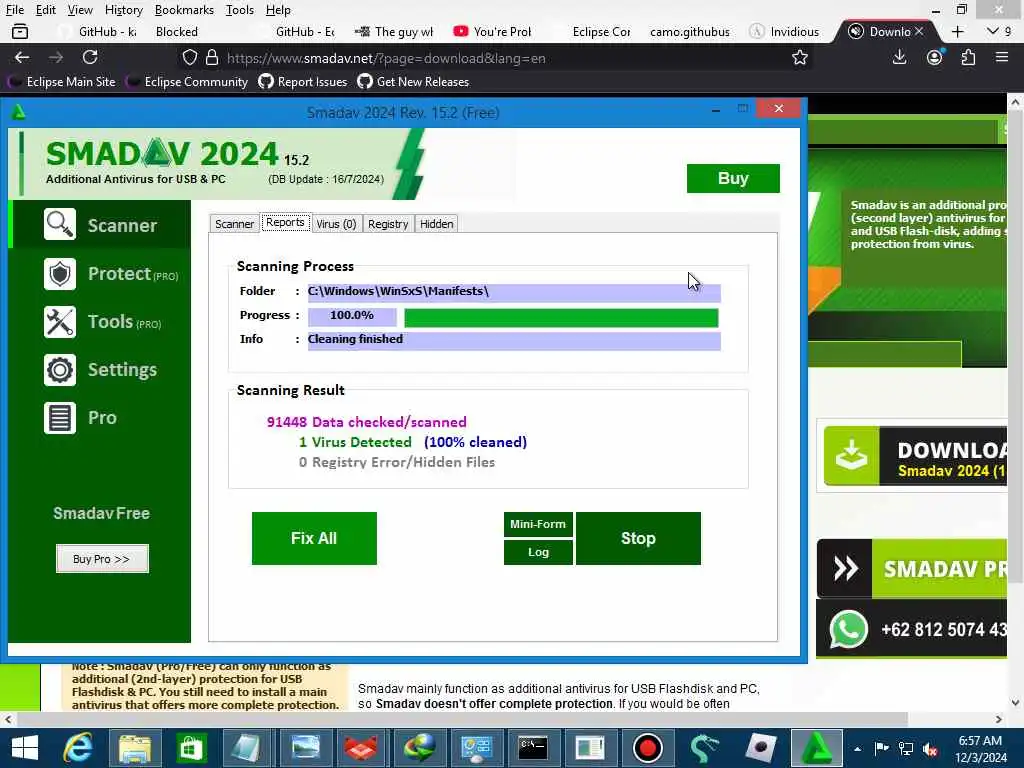List all tabs dropdown chevron
This screenshot has width=1024, height=768.
click(993, 31)
